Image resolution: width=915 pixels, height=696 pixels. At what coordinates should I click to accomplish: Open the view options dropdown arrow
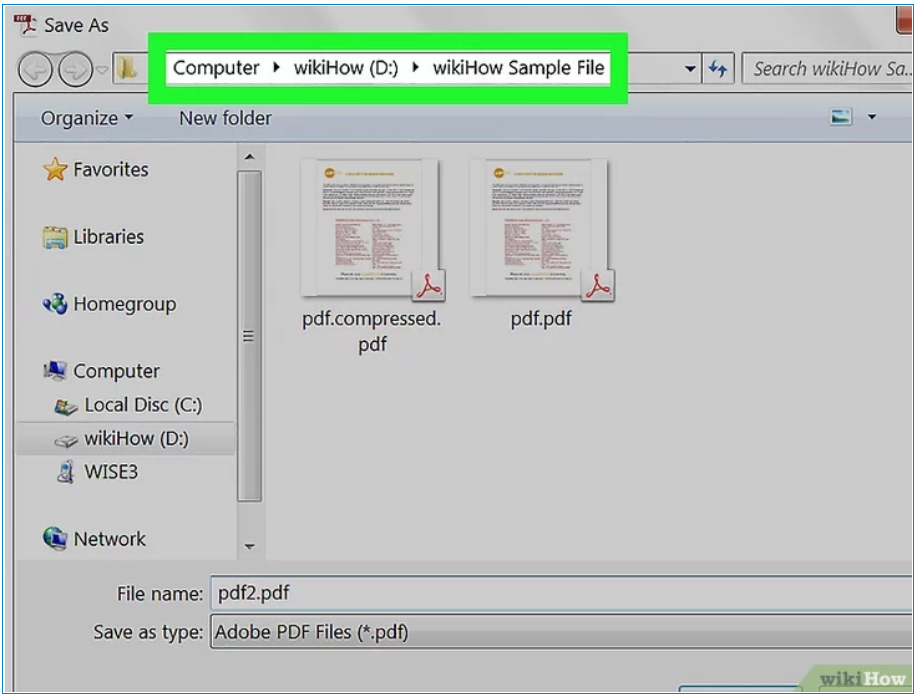point(872,117)
